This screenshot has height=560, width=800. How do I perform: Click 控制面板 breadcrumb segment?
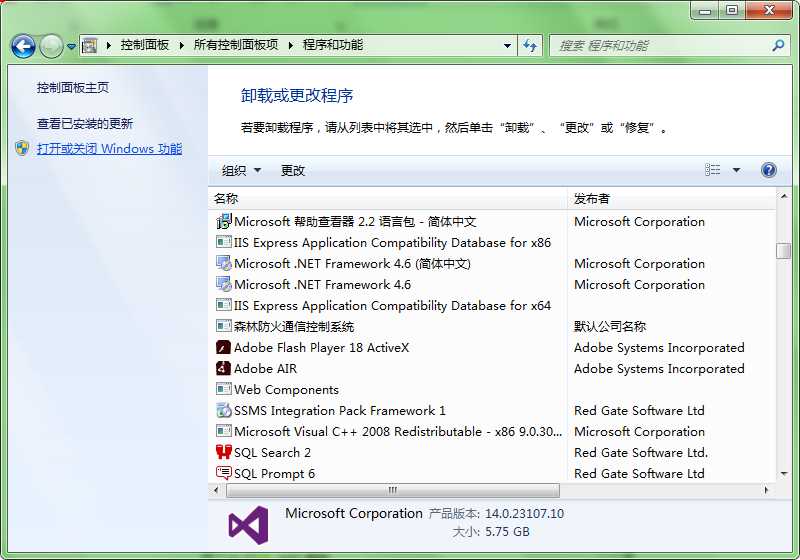[x=144, y=45]
